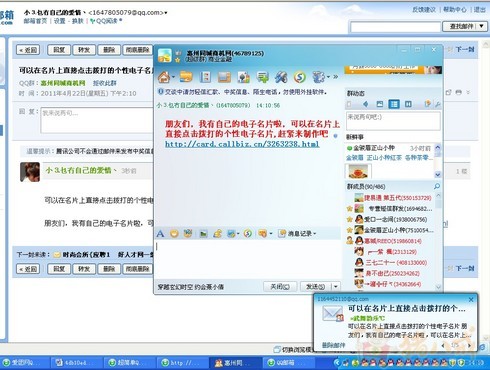This screenshot has width=490, height=370.
Task: Search group members with magnifier icon
Action: pos(437,186)
